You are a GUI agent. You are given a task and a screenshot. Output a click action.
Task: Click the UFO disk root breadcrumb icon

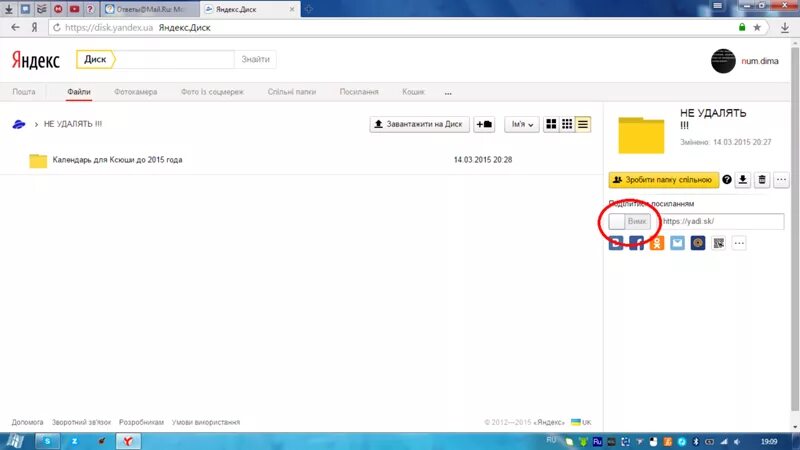pos(19,124)
